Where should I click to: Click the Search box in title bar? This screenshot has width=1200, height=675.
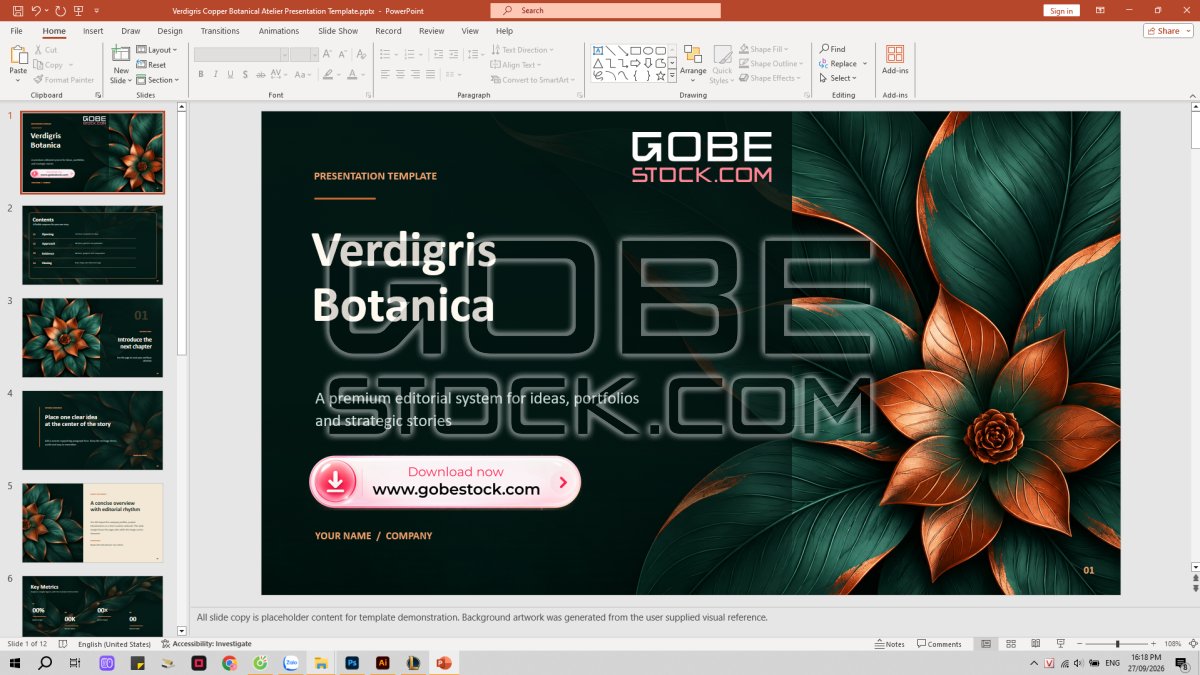(x=605, y=10)
